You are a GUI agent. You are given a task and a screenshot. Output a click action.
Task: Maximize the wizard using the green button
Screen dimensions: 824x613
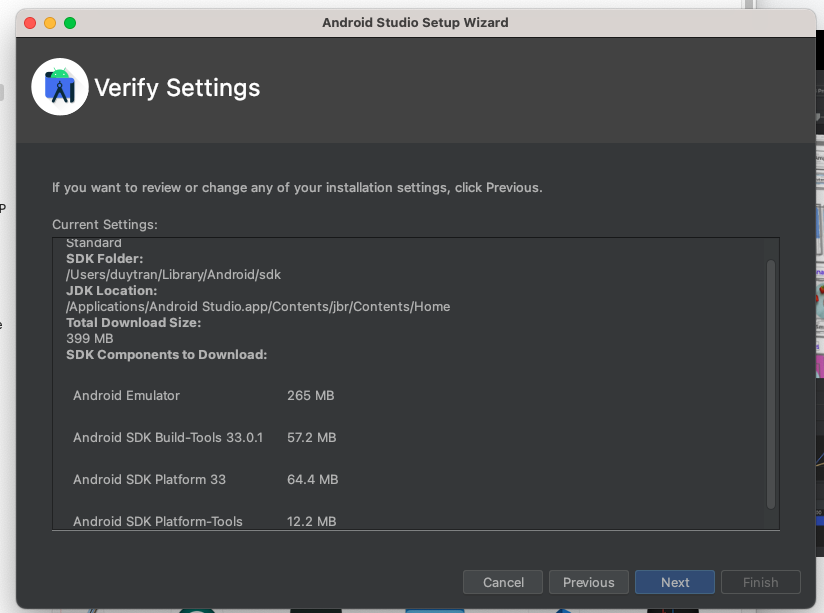click(x=70, y=23)
